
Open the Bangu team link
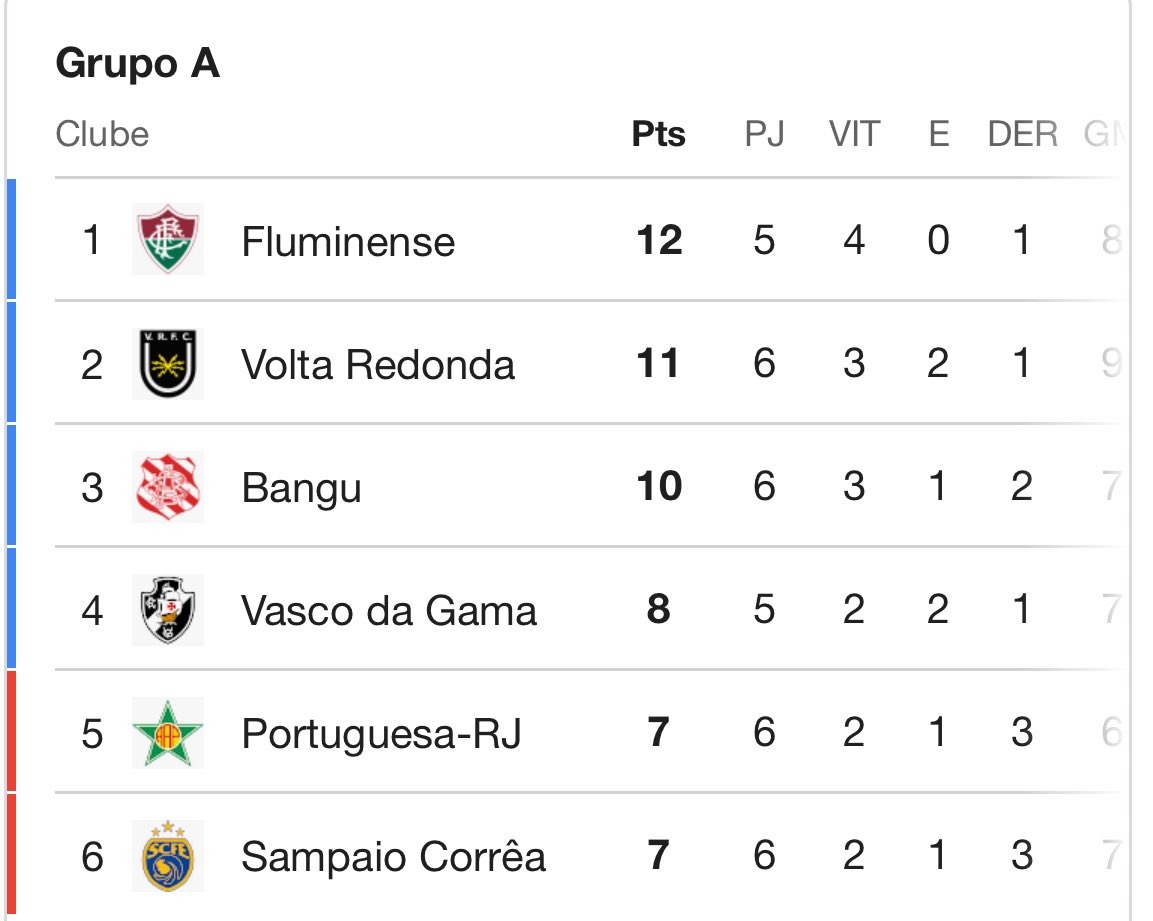coord(301,489)
